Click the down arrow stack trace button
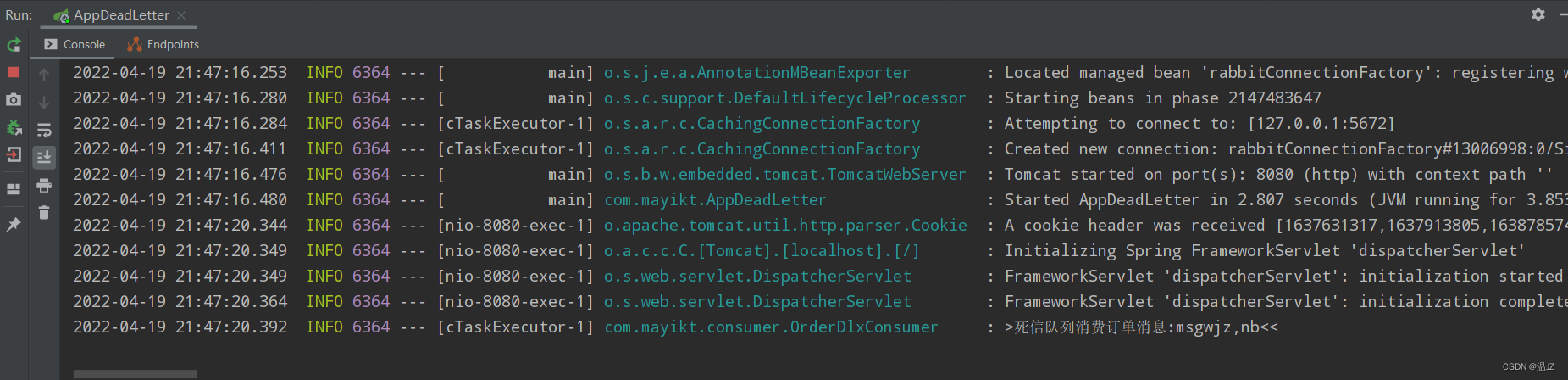Image resolution: width=1568 pixels, height=380 pixels. click(x=44, y=103)
